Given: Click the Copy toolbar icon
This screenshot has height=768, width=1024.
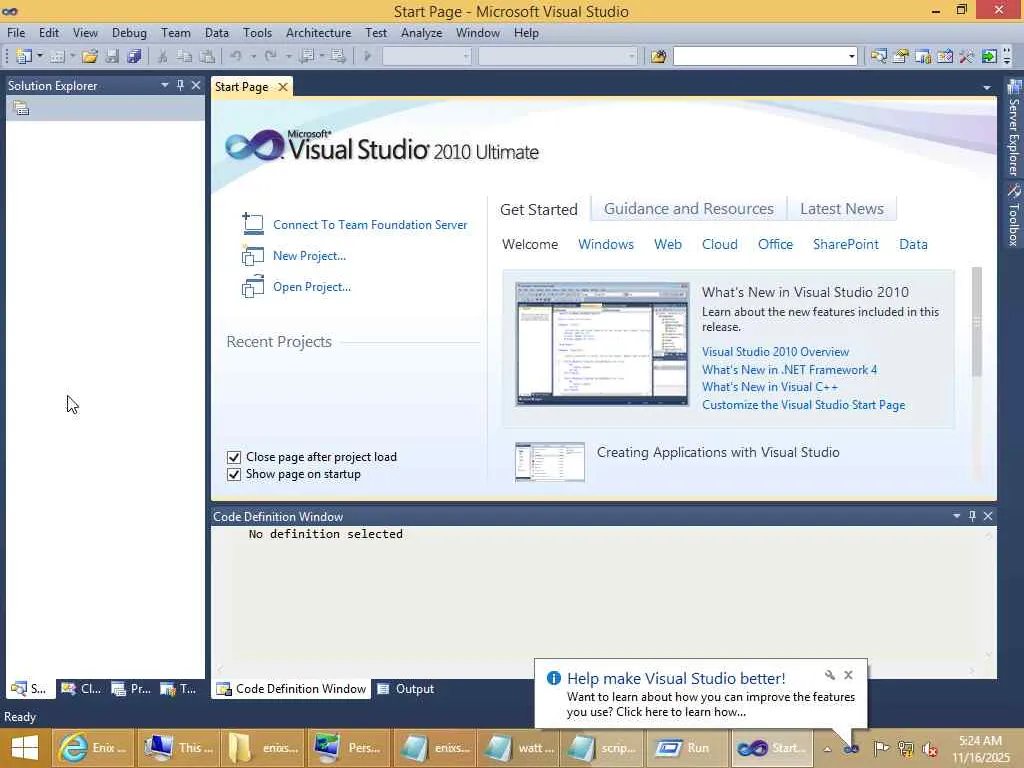Looking at the screenshot, I should 185,57.
